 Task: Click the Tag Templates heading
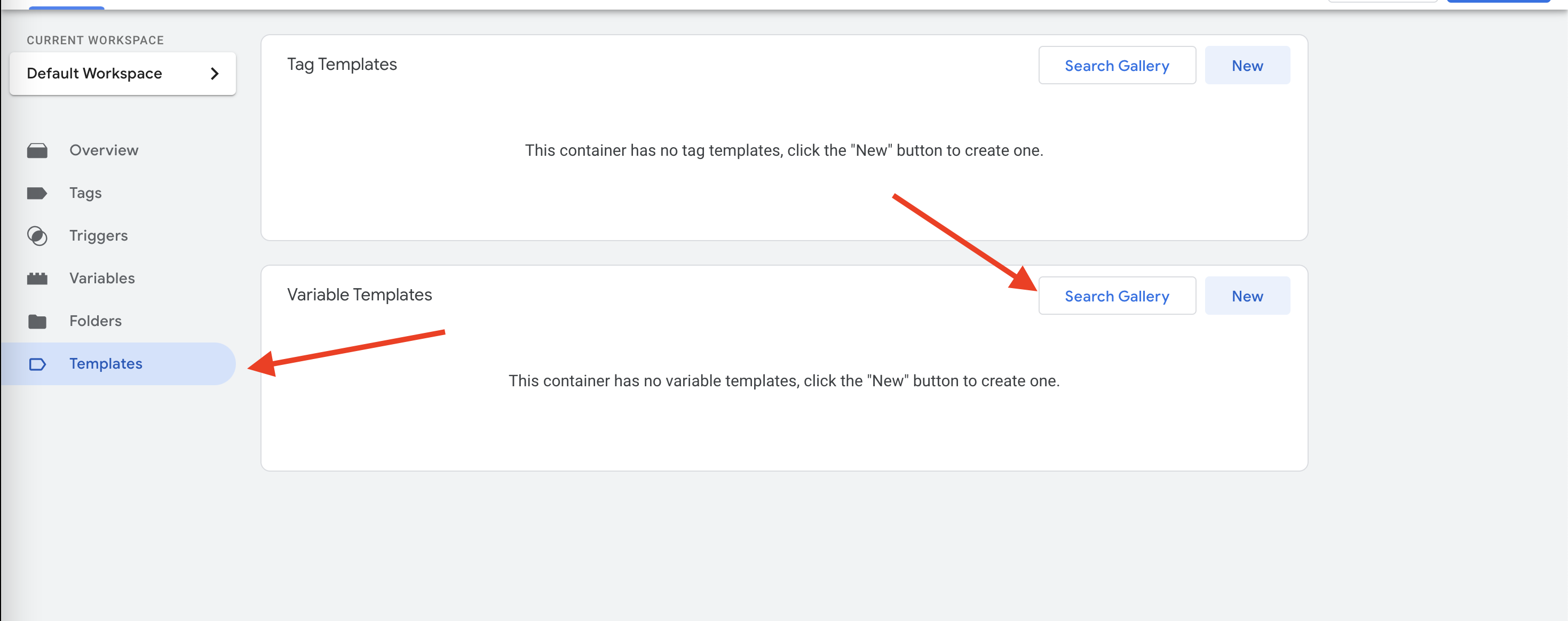342,65
